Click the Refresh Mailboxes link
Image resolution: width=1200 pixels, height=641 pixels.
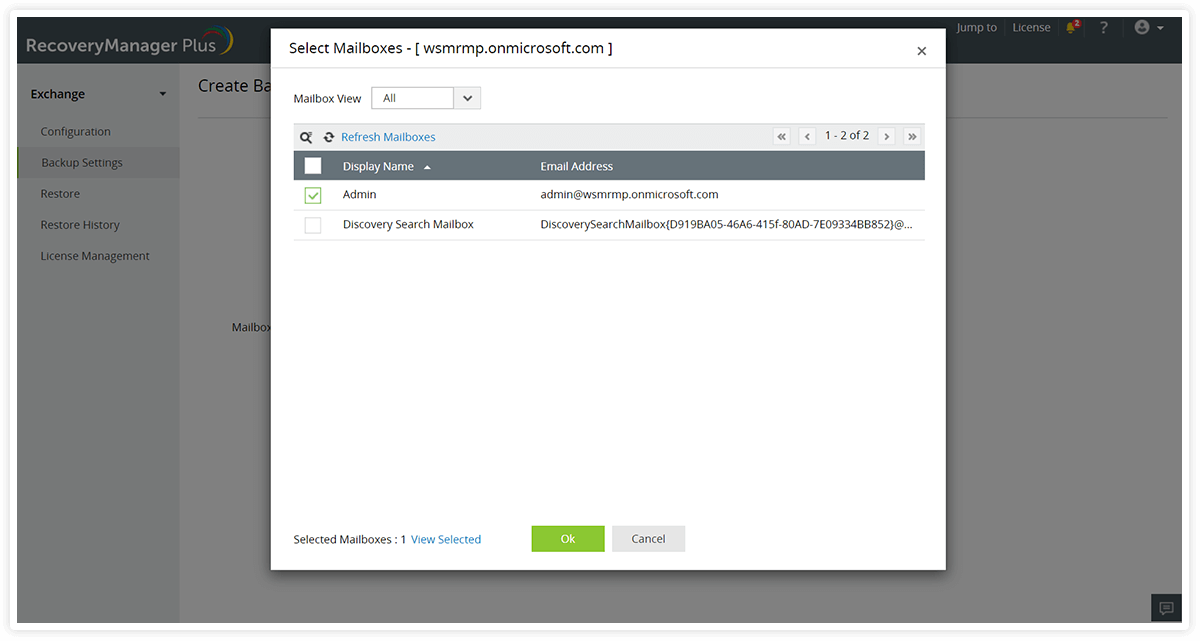[388, 137]
